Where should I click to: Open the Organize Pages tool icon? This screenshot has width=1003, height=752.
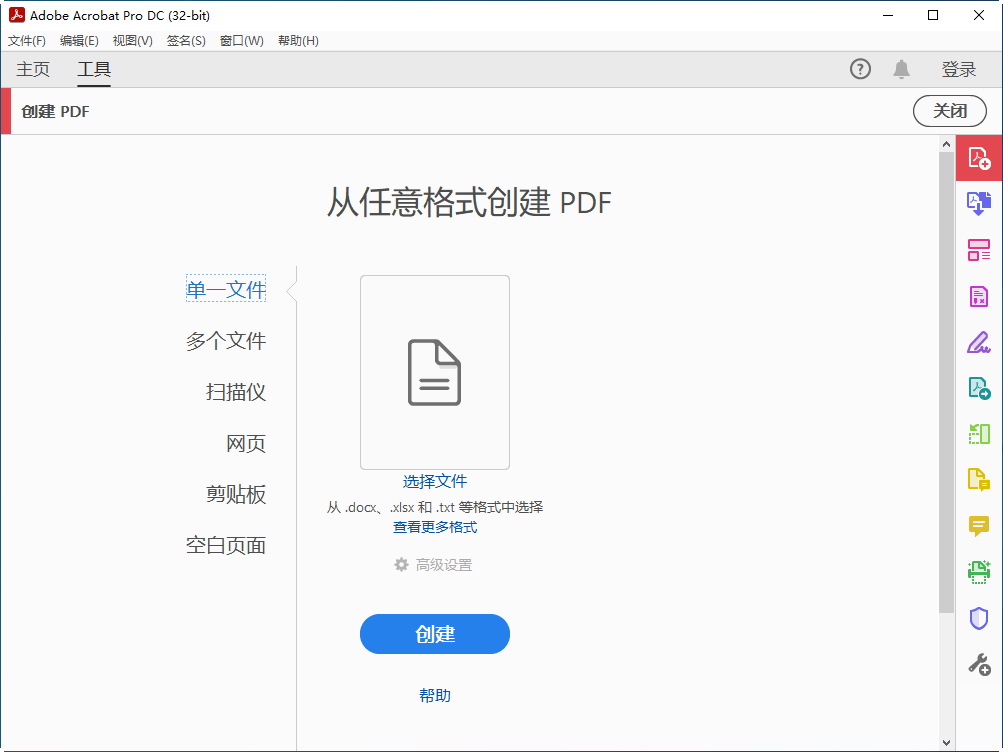click(978, 249)
